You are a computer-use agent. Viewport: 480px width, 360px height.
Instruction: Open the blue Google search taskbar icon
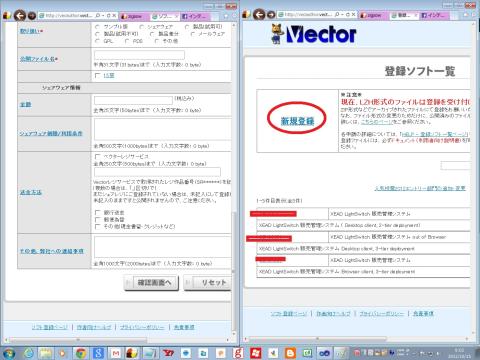click(98, 353)
